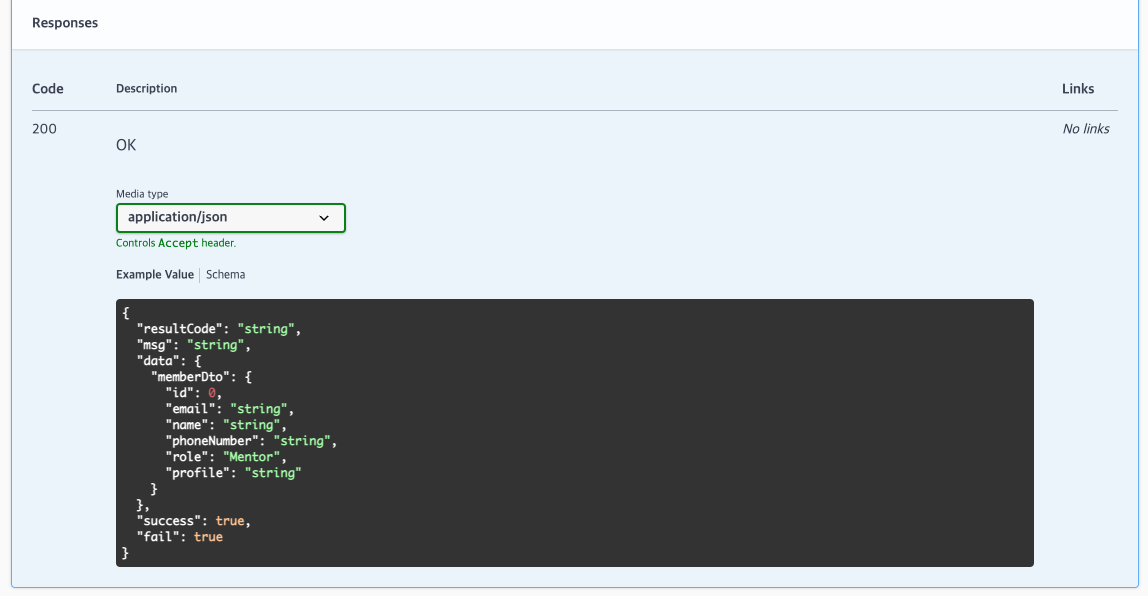Image resolution: width=1148 pixels, height=596 pixels.
Task: Click the Code column header
Action: tap(48, 89)
